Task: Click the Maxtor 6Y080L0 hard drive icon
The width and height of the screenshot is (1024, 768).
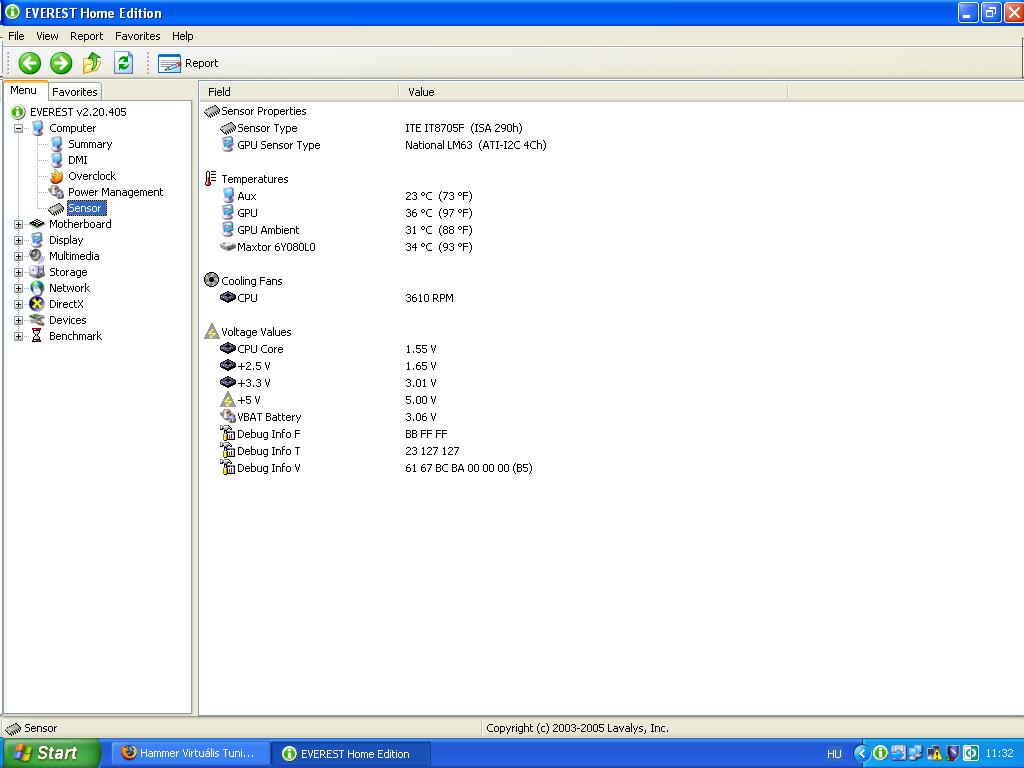Action: [228, 247]
